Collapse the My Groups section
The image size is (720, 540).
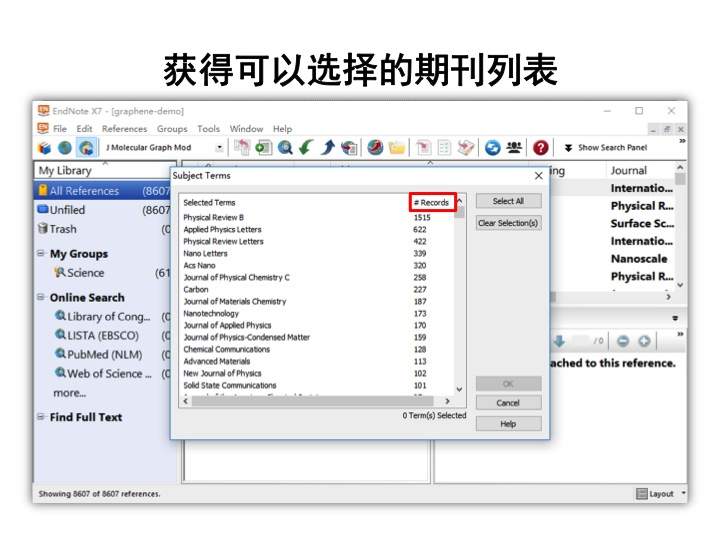point(41,253)
